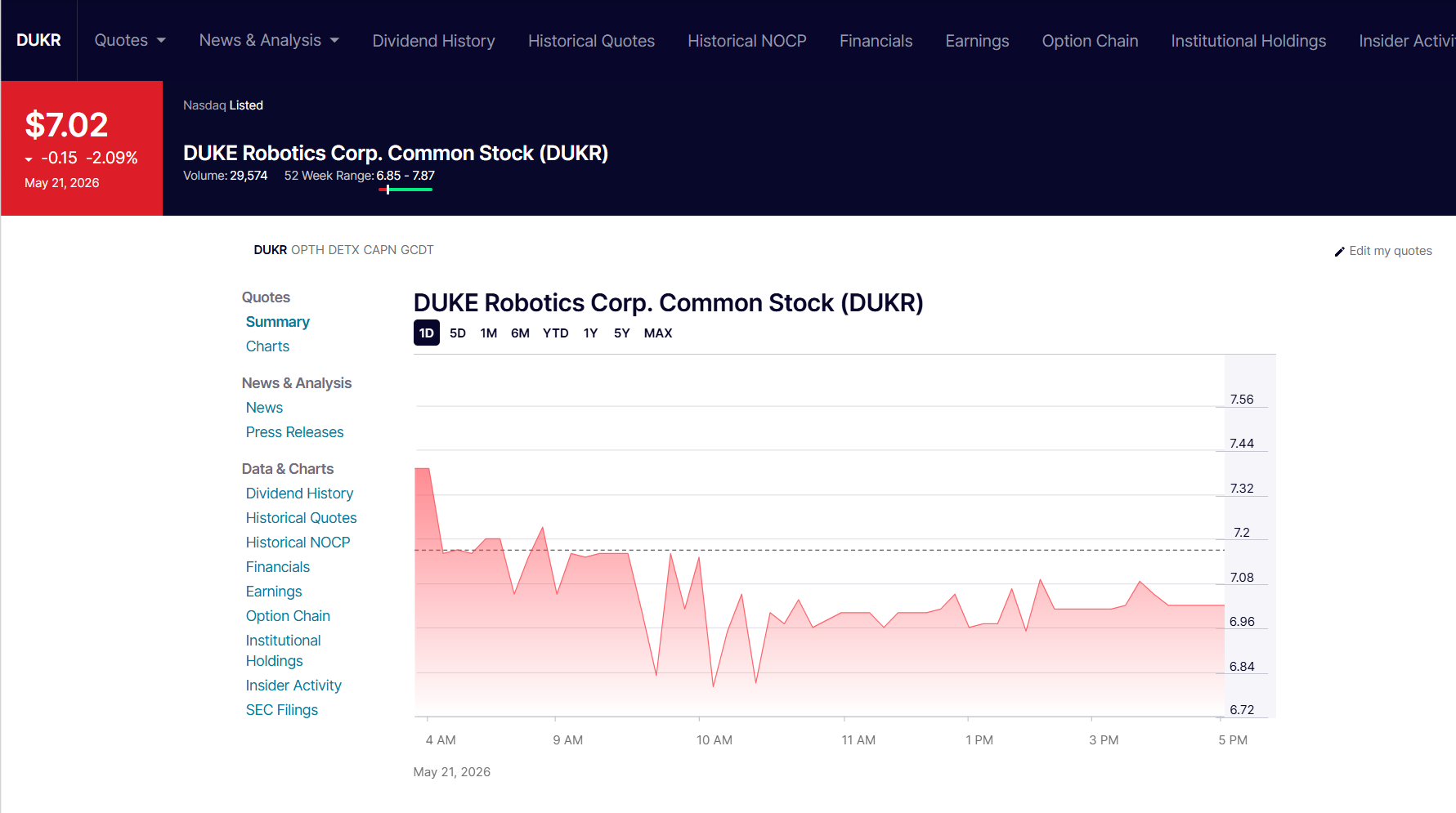Expand the Quotes dropdown in top navigation
The height and width of the screenshot is (813, 1456).
tap(130, 40)
